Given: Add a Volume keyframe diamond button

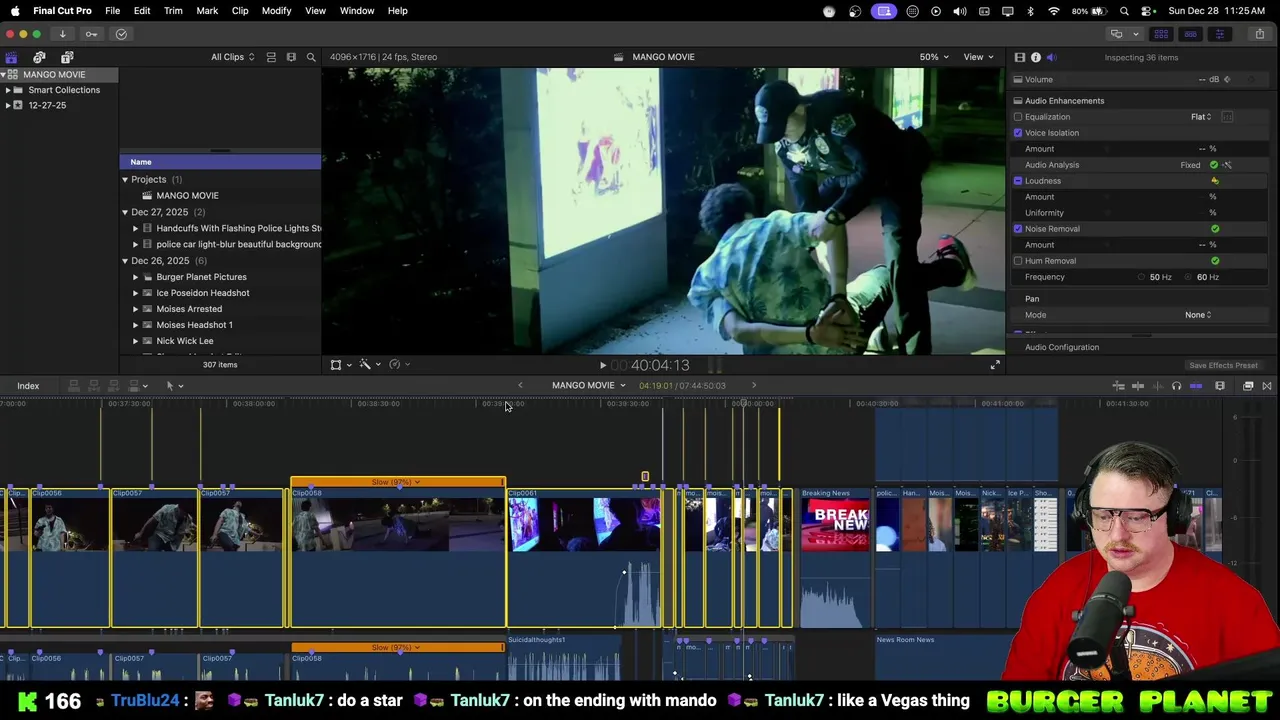Looking at the screenshot, I should coord(1227,80).
